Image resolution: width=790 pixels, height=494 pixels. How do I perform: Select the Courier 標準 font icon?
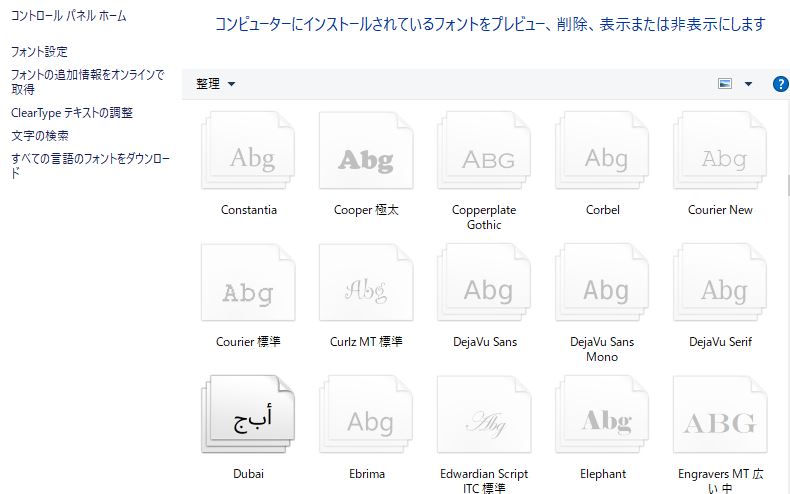pos(248,283)
